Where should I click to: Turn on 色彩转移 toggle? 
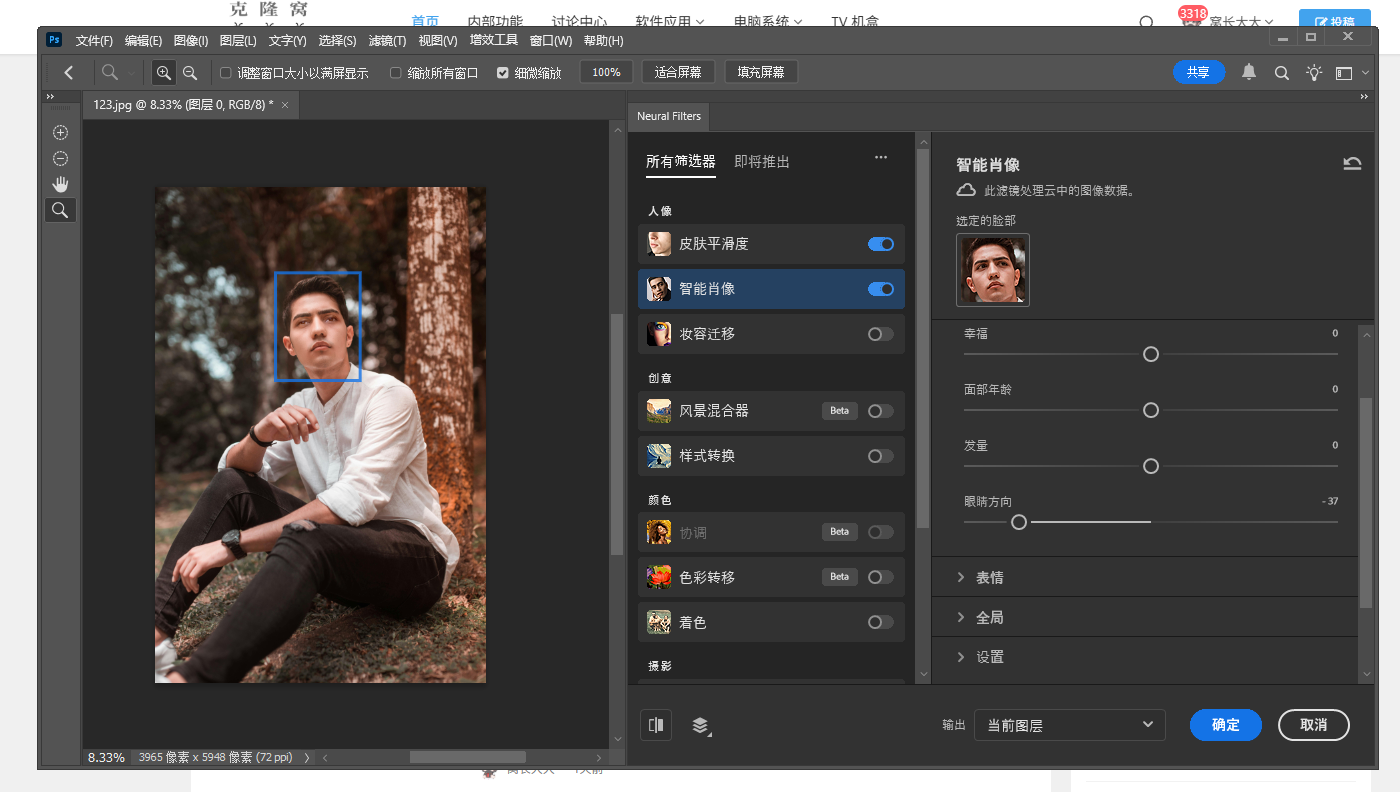coord(881,577)
